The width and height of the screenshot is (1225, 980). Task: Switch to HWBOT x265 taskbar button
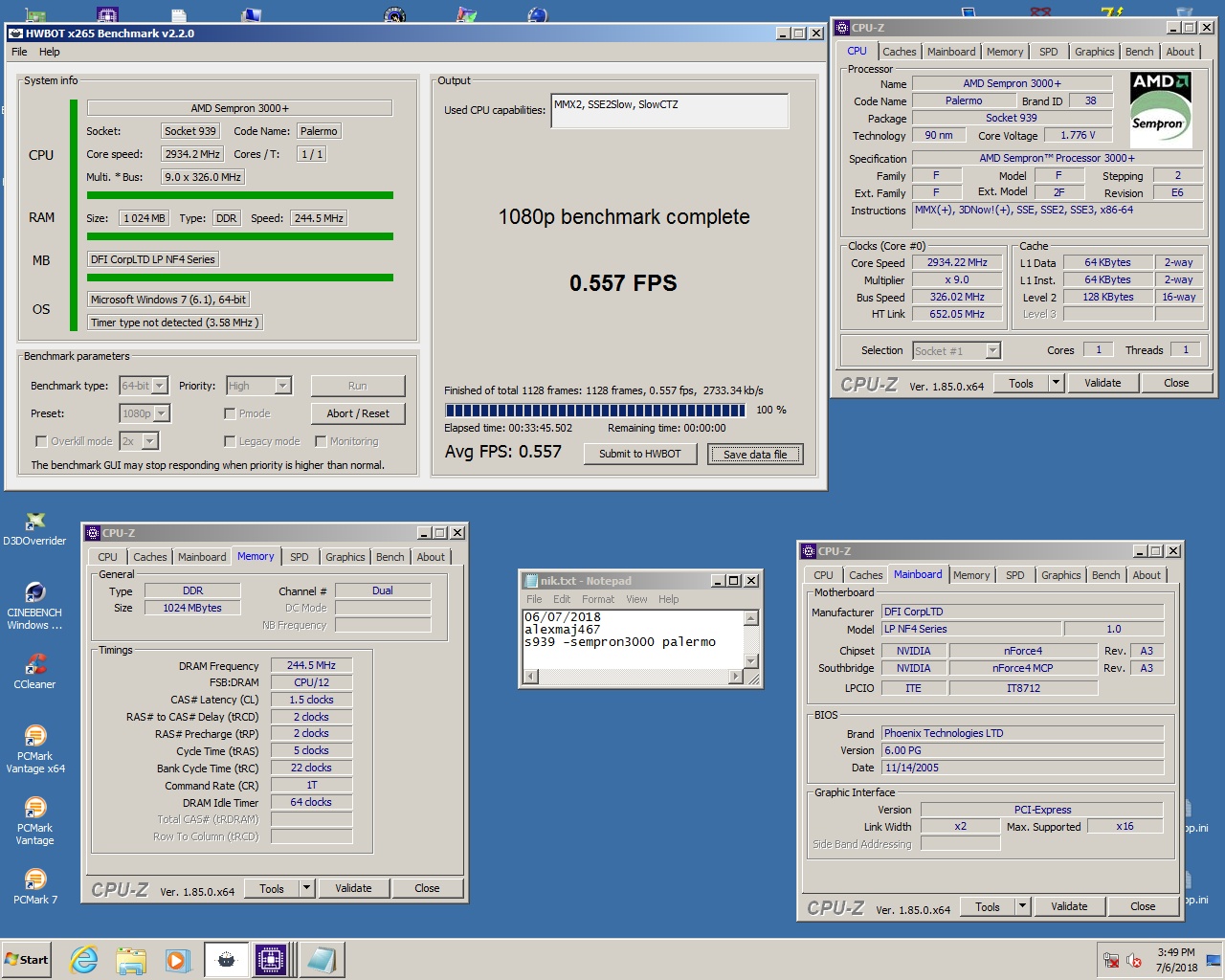(x=226, y=960)
